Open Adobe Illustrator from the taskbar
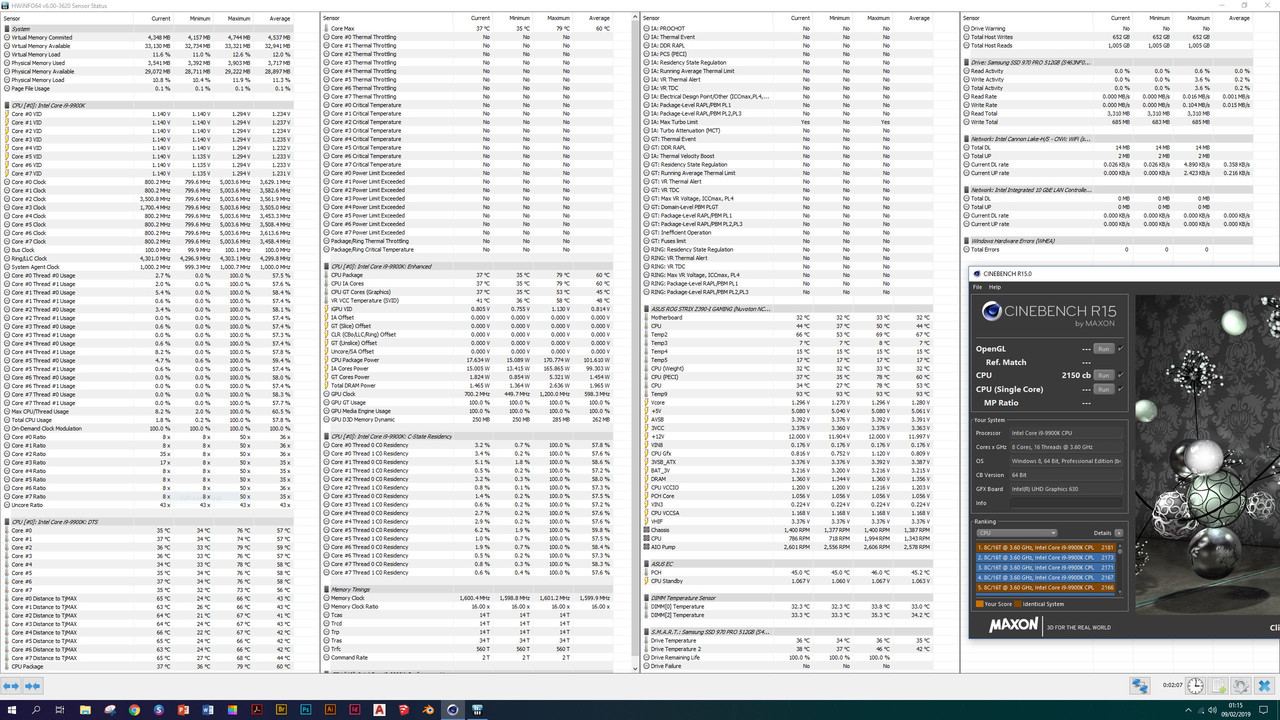 pos(330,710)
